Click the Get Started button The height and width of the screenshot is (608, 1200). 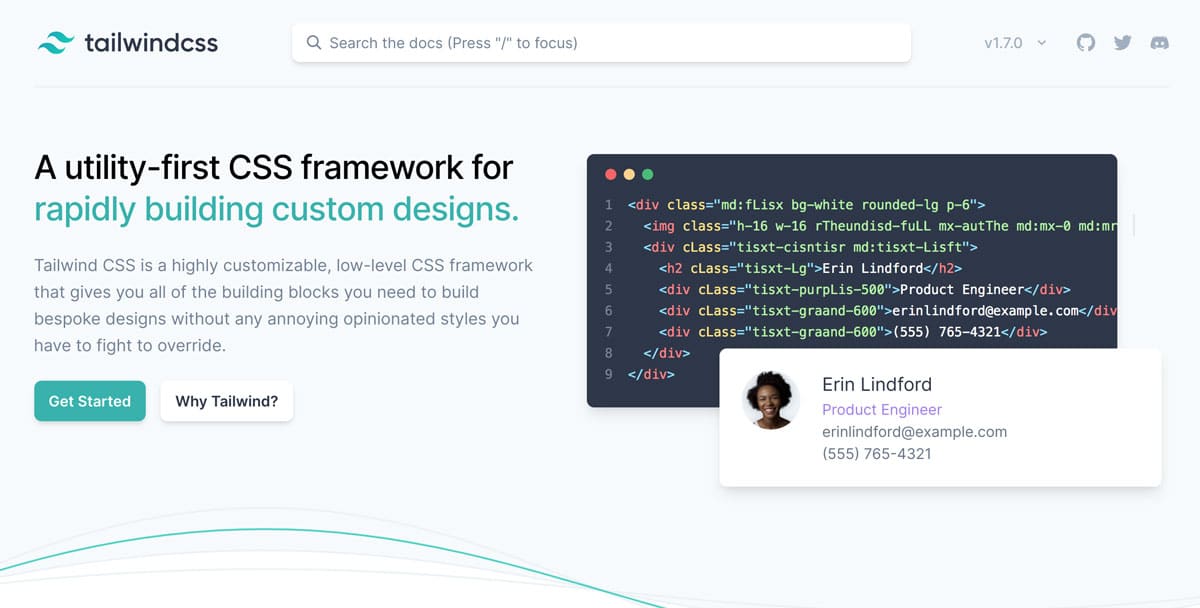(90, 401)
